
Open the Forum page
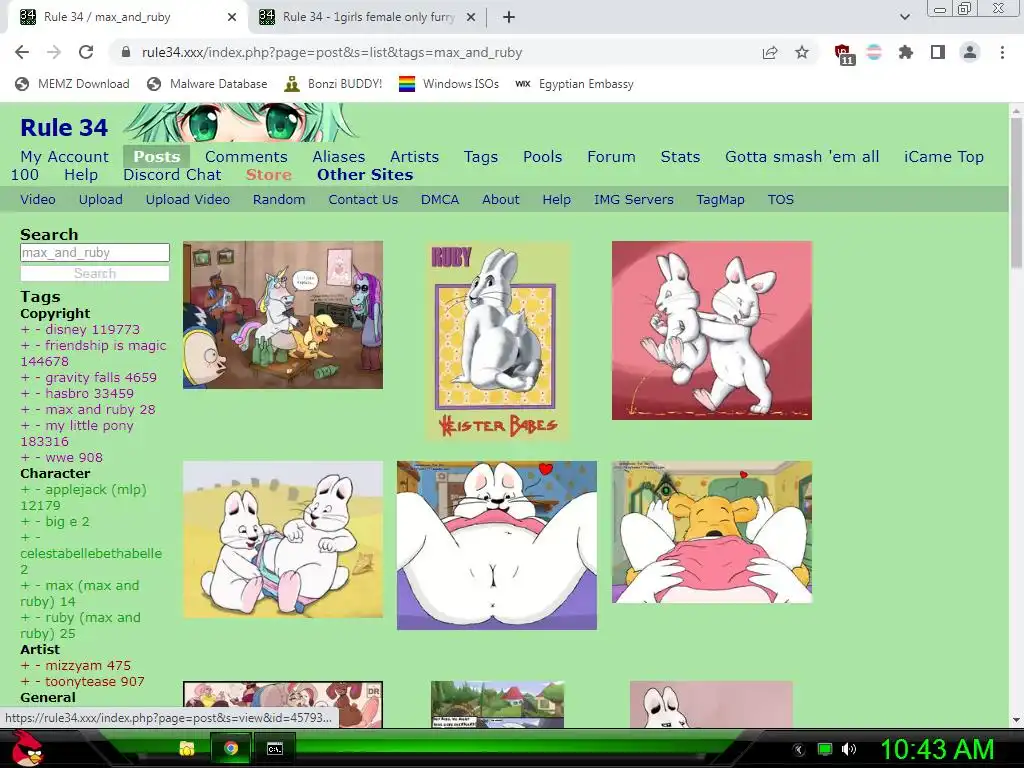point(611,157)
